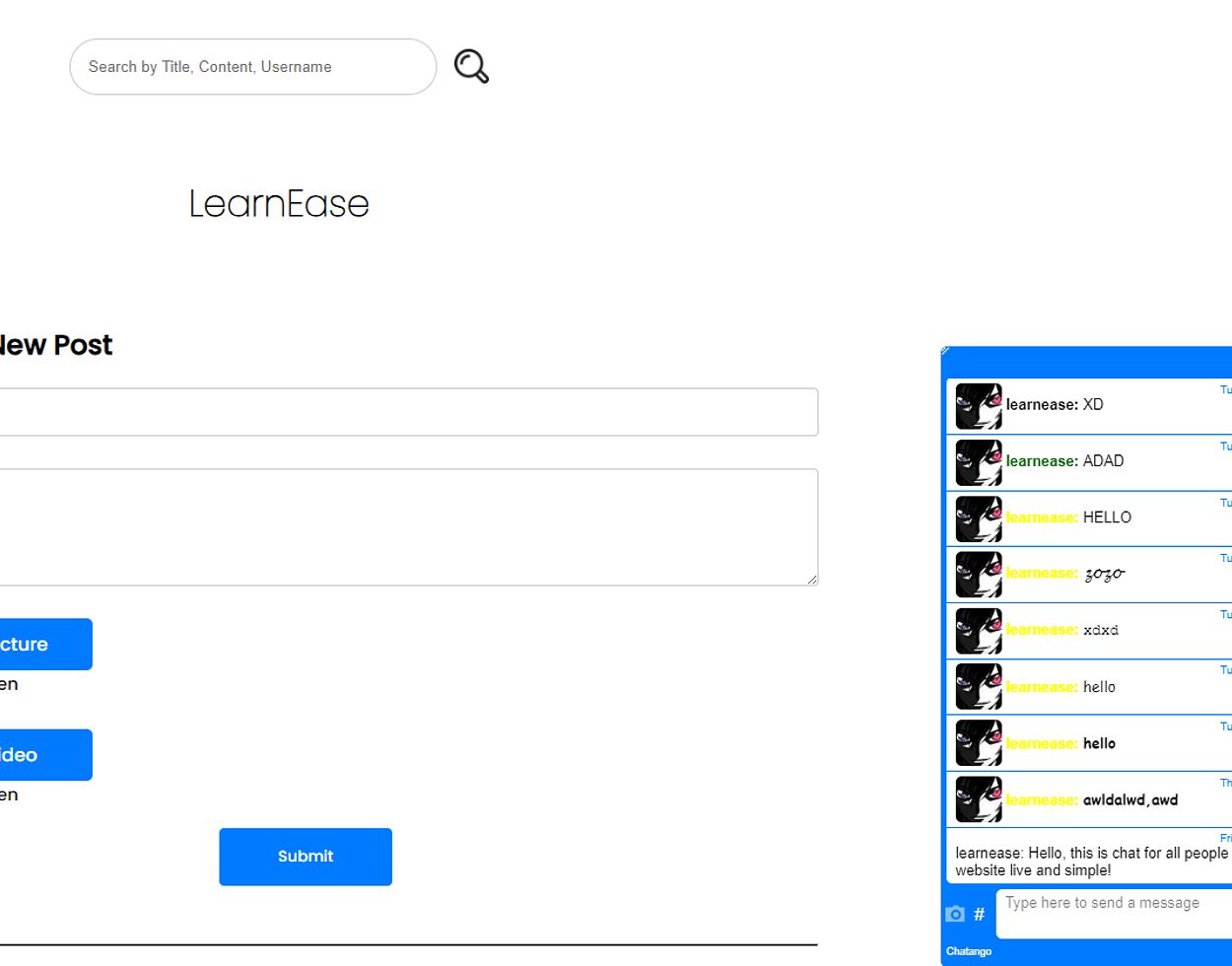Click the magnifying glass search icon
This screenshot has height=966, width=1232.
click(471, 66)
